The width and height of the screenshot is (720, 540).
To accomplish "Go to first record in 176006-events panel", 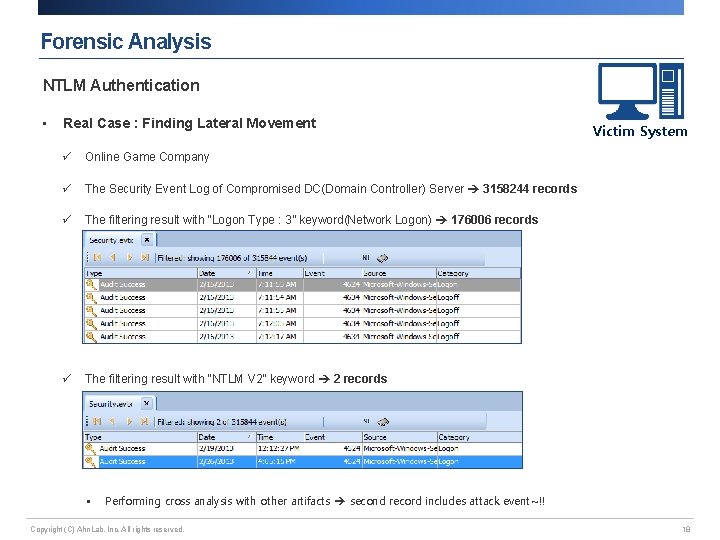I will click(x=97, y=258).
